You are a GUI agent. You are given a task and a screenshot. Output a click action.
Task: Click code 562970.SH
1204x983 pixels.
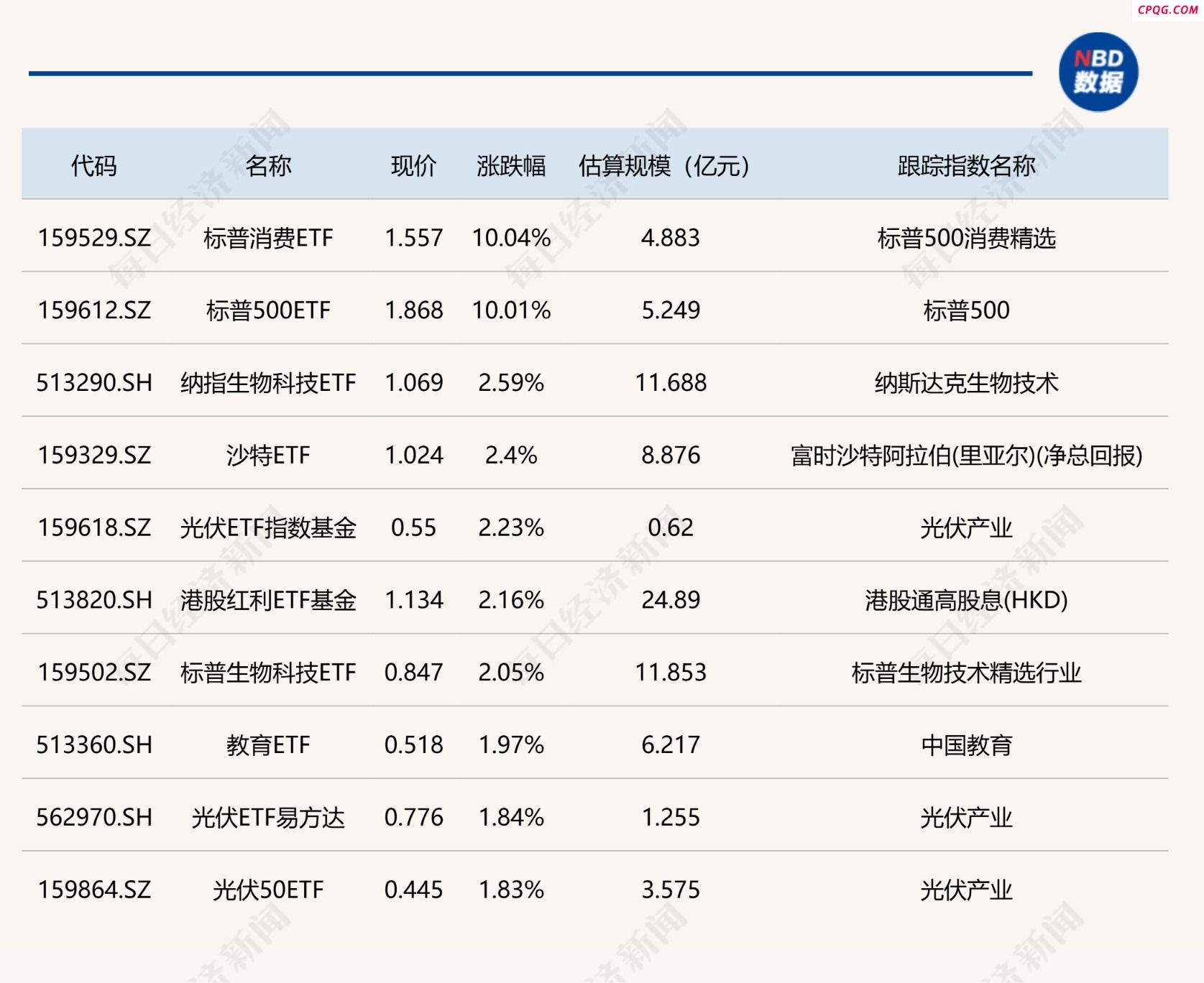tap(94, 818)
